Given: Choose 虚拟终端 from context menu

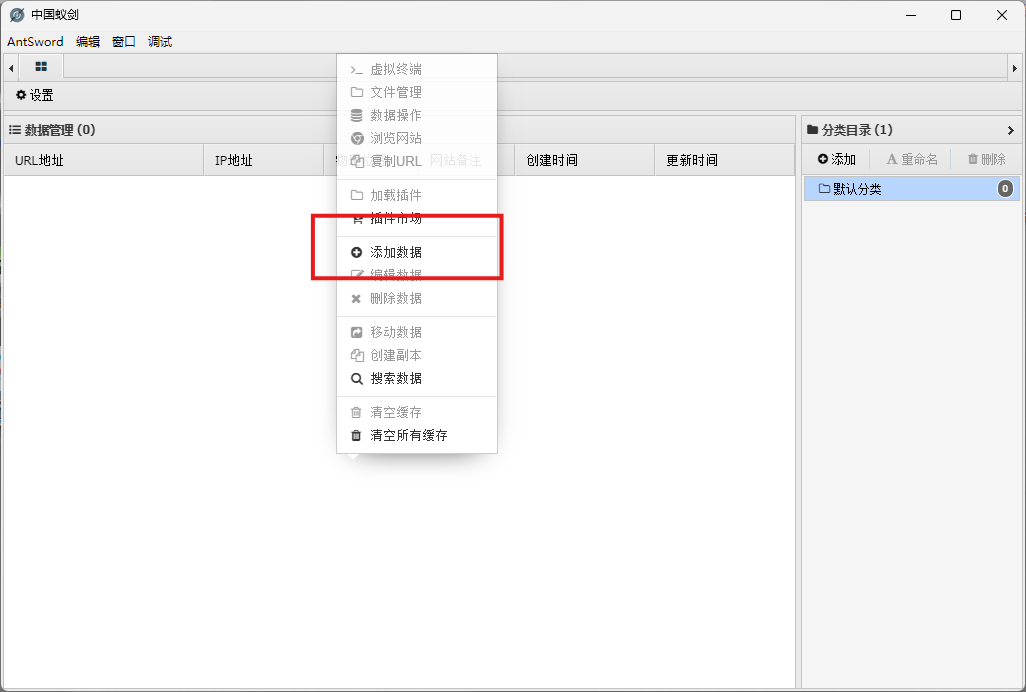Looking at the screenshot, I should click(x=417, y=69).
